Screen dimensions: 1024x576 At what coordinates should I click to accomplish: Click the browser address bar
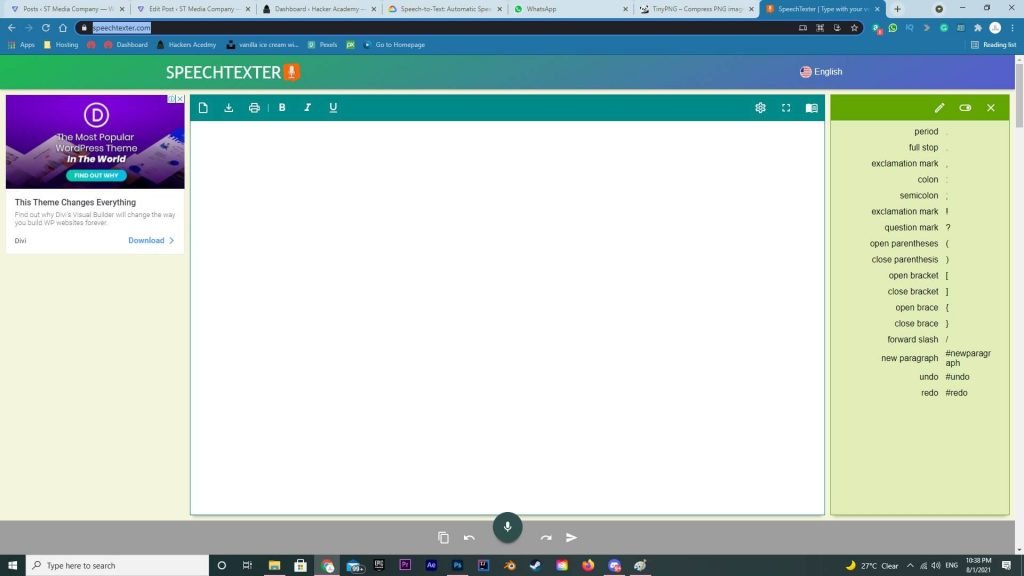click(x=438, y=28)
